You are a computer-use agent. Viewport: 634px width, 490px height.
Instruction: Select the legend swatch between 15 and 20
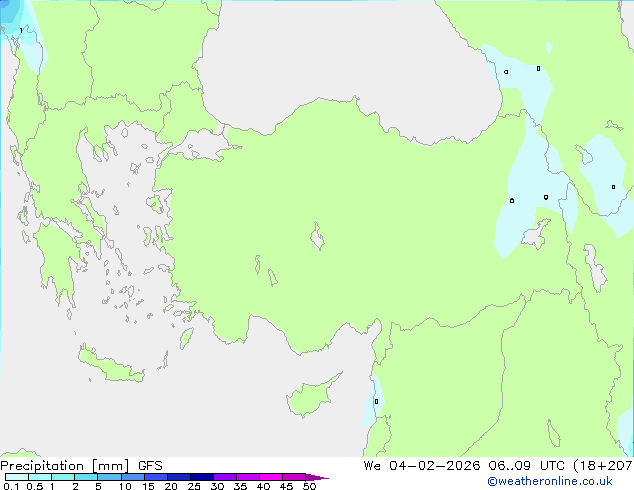coord(156,477)
